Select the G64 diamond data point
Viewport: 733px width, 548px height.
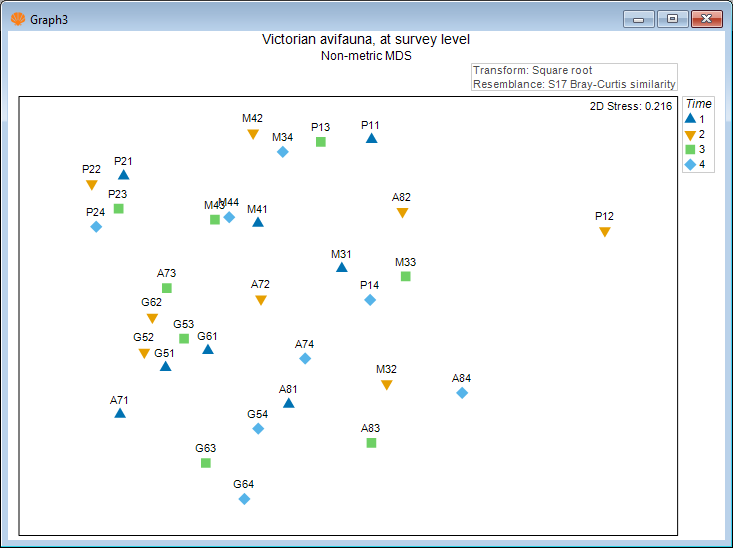pos(244,499)
